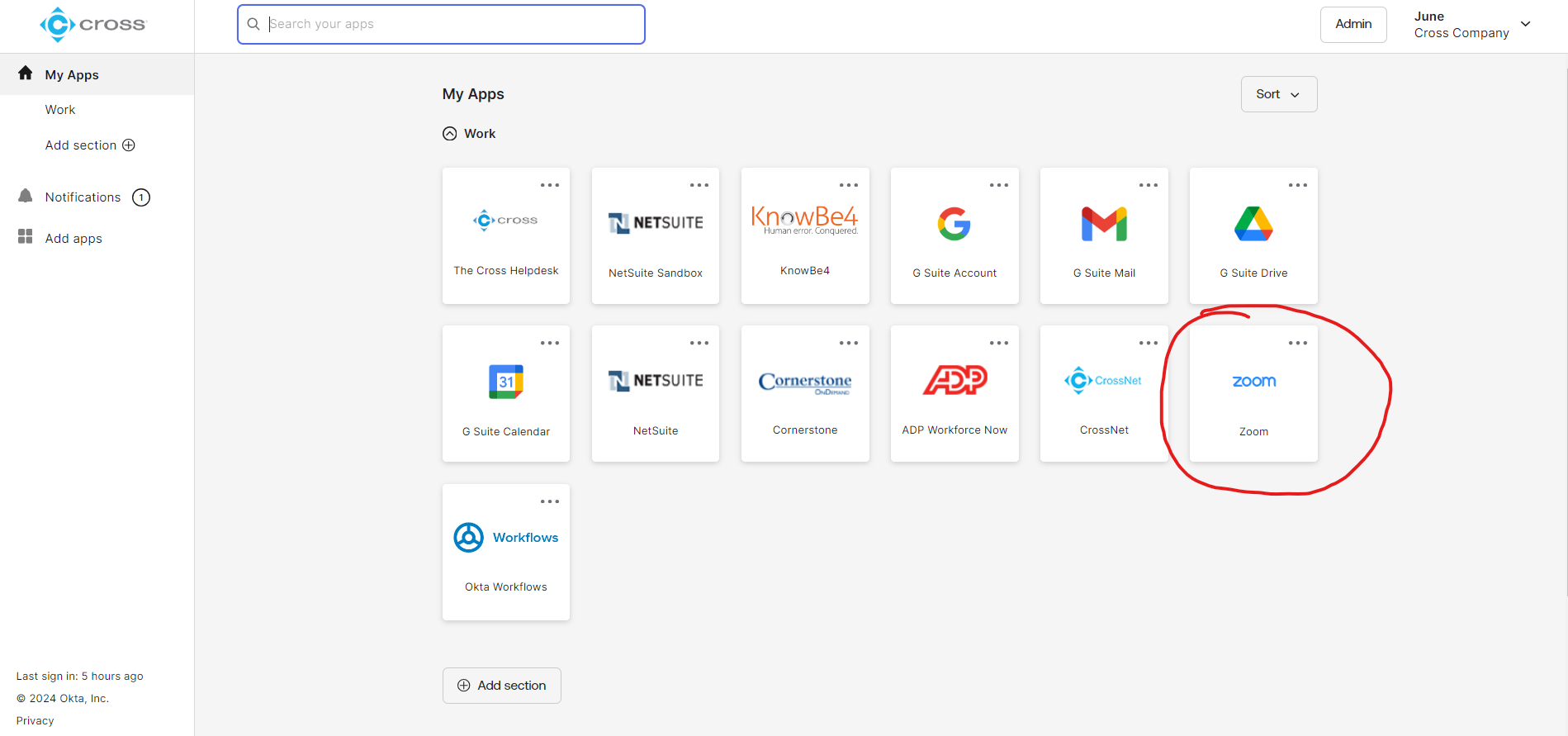
Task: Open options menu for Zoom tile
Action: pyautogui.click(x=1298, y=343)
